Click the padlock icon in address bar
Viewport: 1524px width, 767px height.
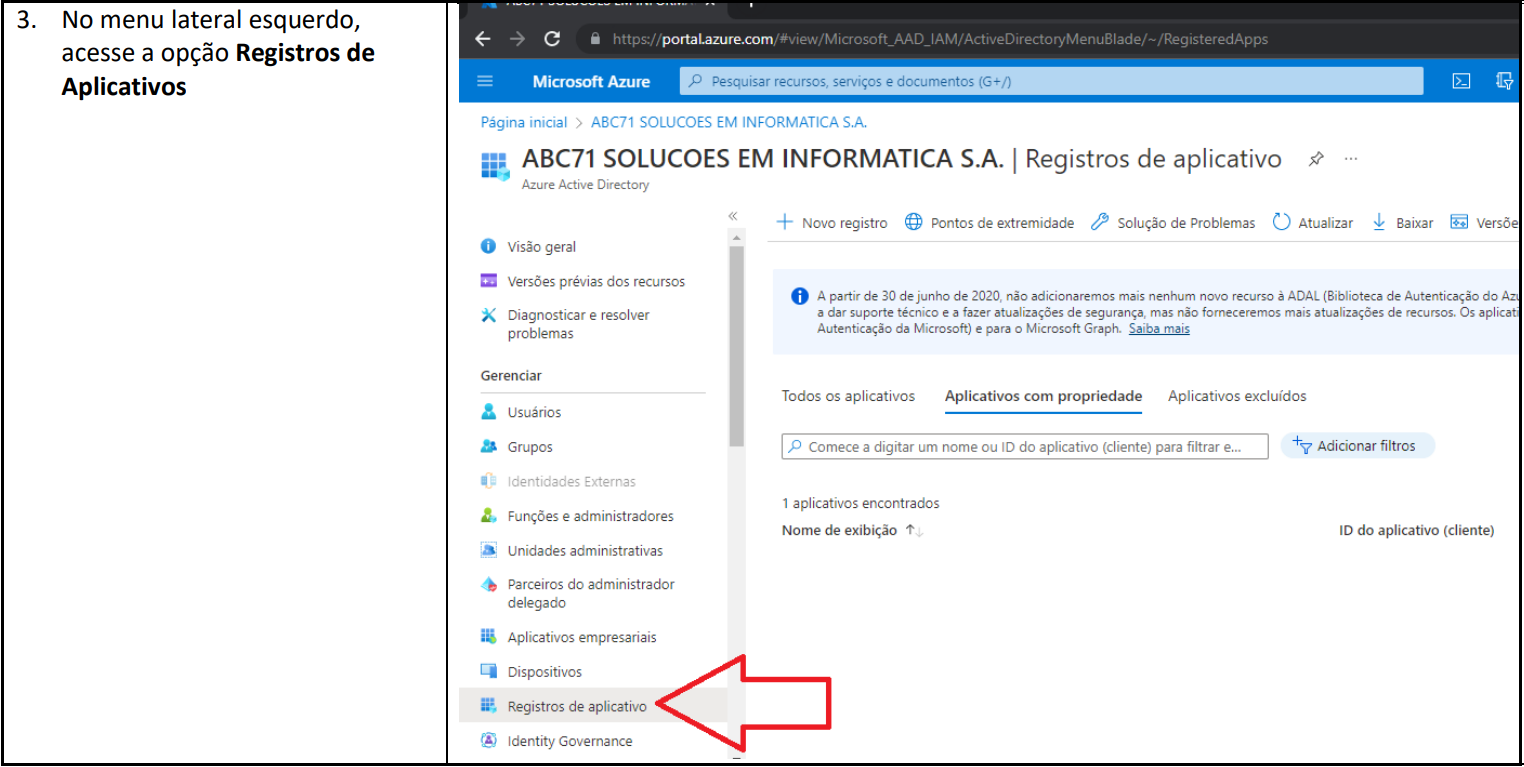pos(596,39)
